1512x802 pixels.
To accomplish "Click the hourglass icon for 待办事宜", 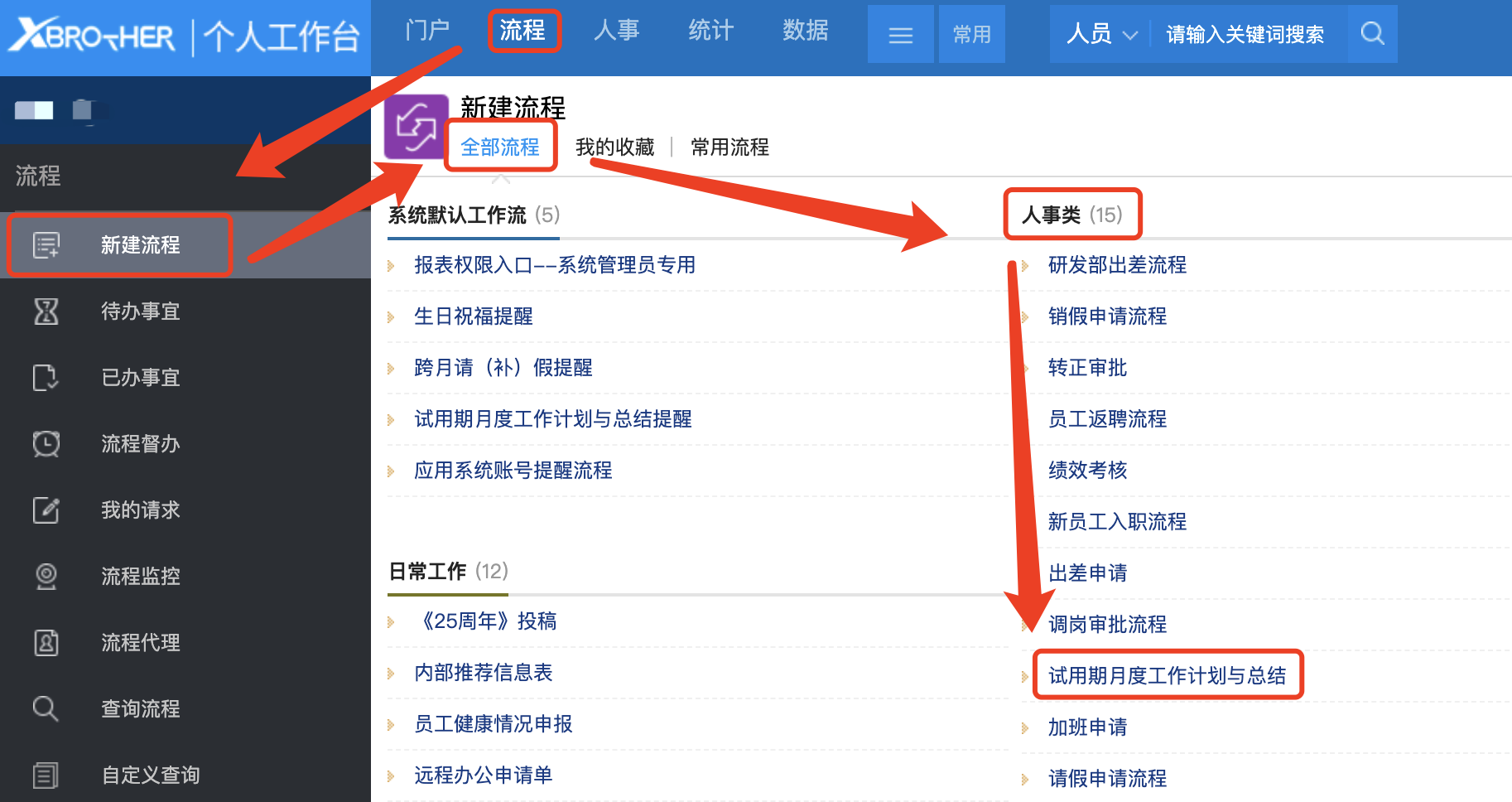I will 46,312.
